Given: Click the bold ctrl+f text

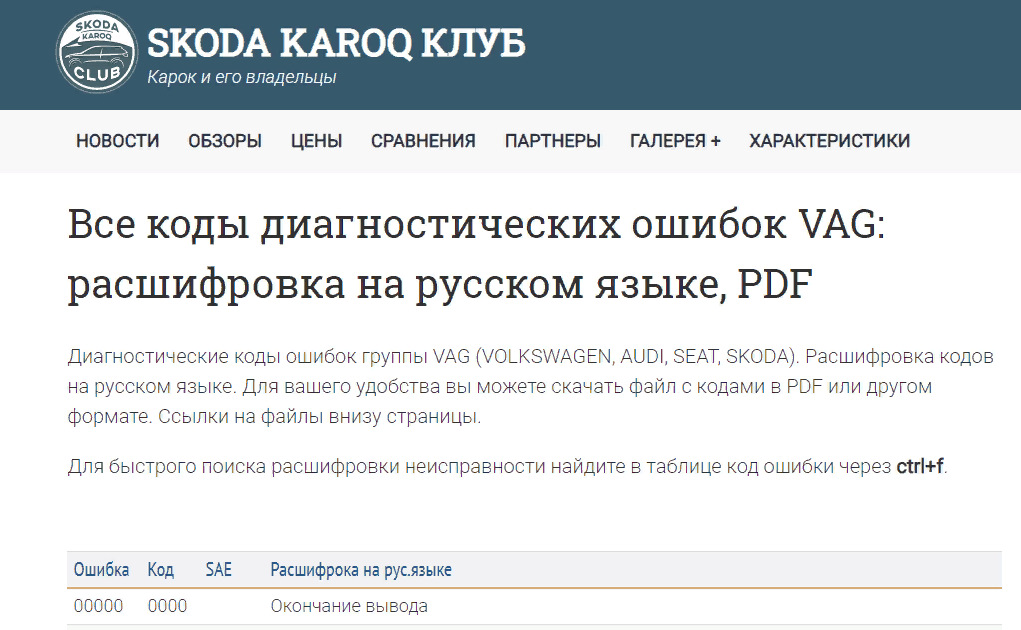Looking at the screenshot, I should (x=920, y=466).
